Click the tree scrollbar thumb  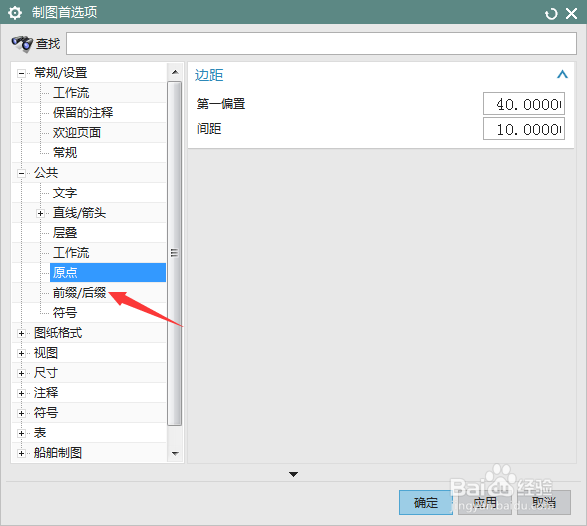tap(174, 253)
